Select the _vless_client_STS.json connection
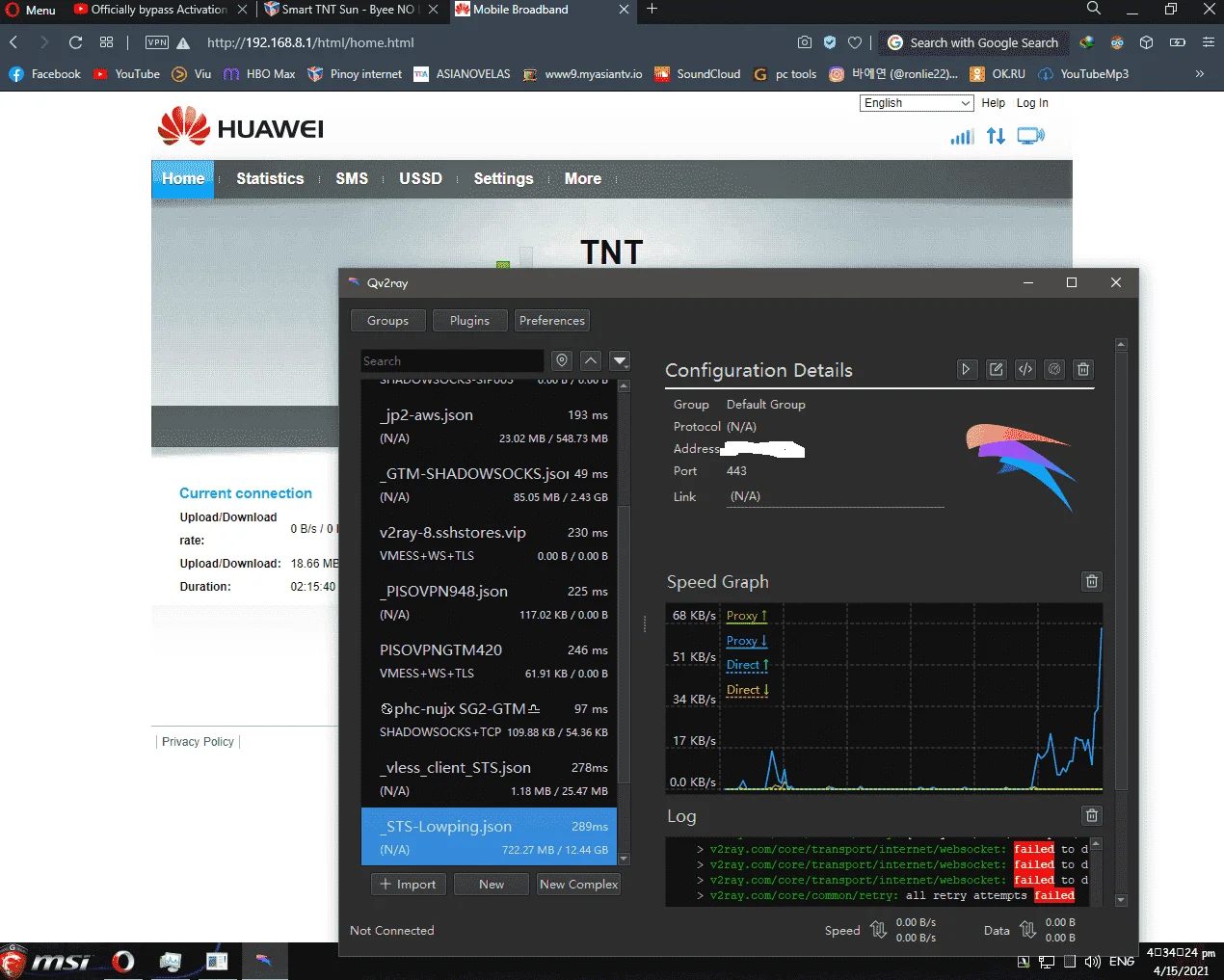Viewport: 1224px width, 980px height. coord(489,779)
